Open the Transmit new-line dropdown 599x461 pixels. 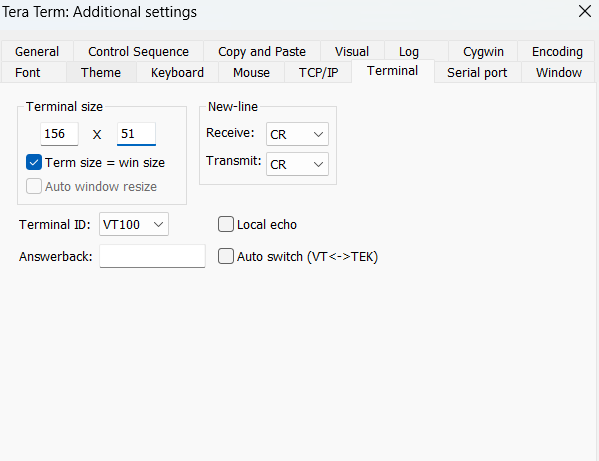297,164
